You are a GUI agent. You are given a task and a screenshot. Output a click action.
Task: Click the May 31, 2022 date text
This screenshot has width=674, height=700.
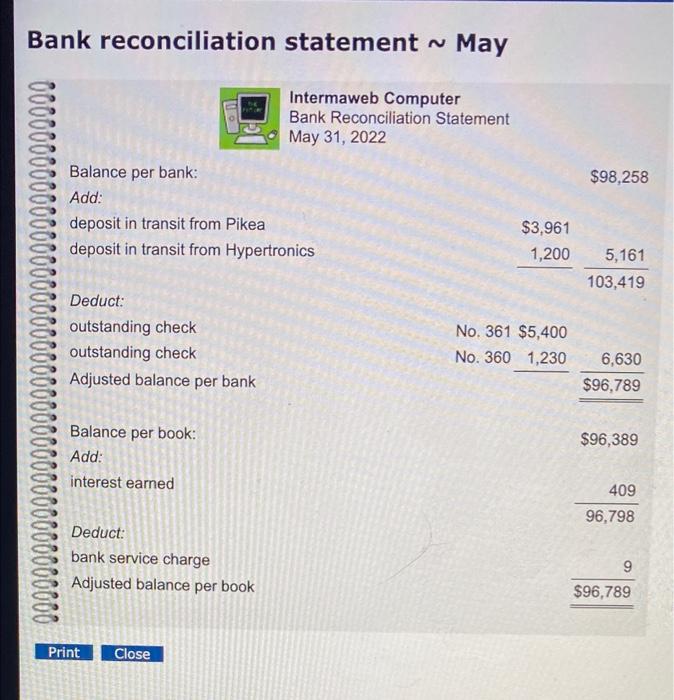[x=337, y=137]
